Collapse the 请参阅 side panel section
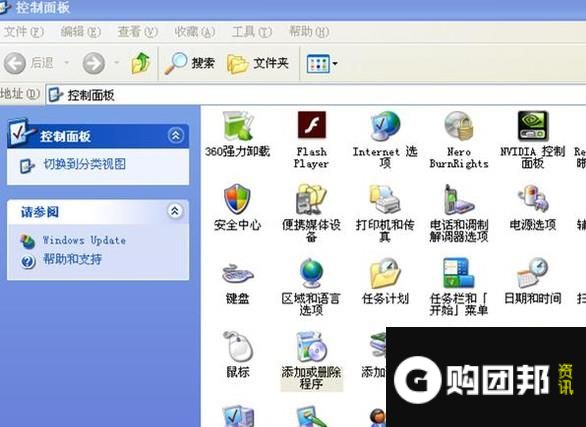586x427 pixels. [x=175, y=211]
